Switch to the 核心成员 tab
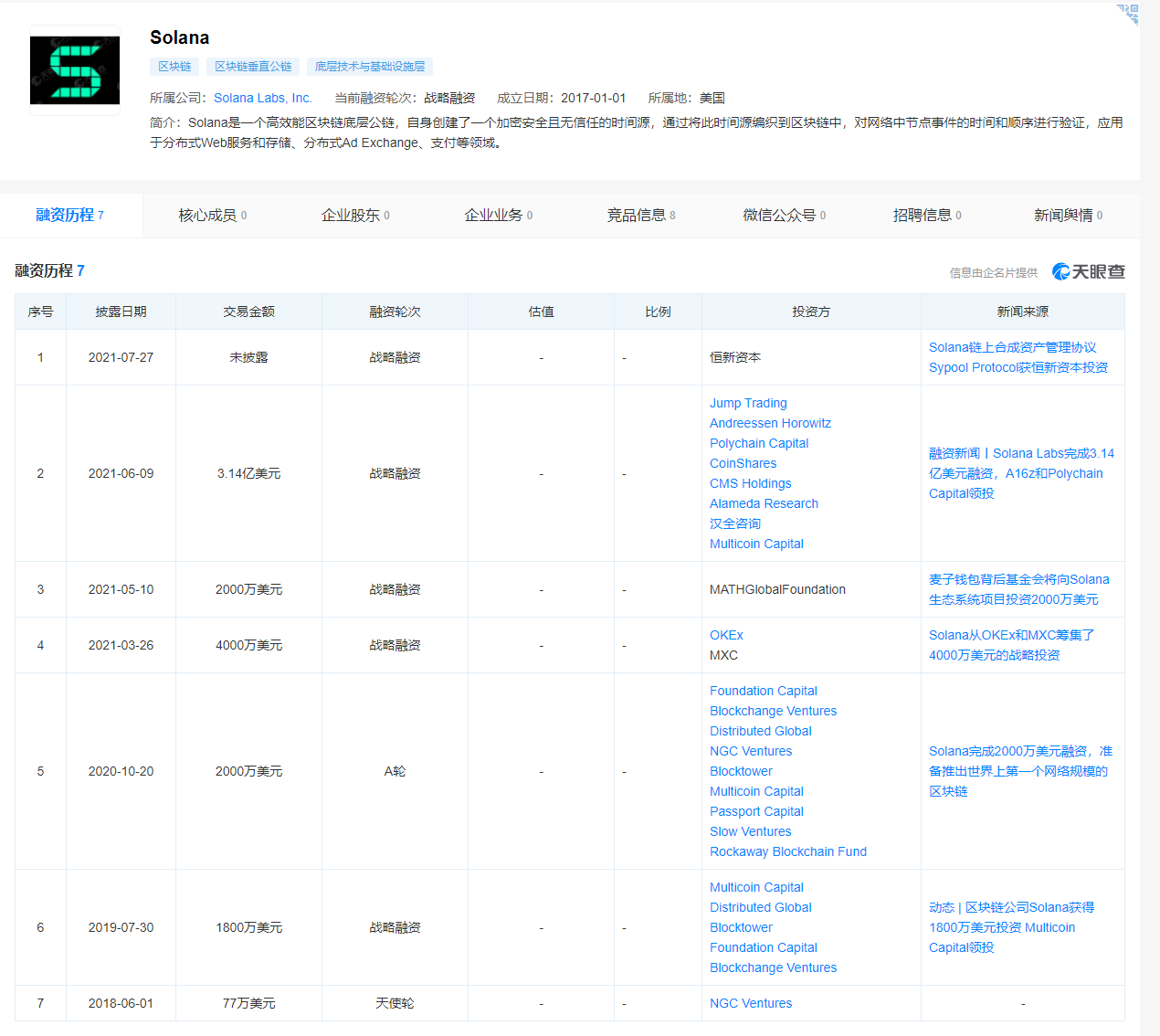Viewport: 1160px width, 1036px height. (x=213, y=216)
